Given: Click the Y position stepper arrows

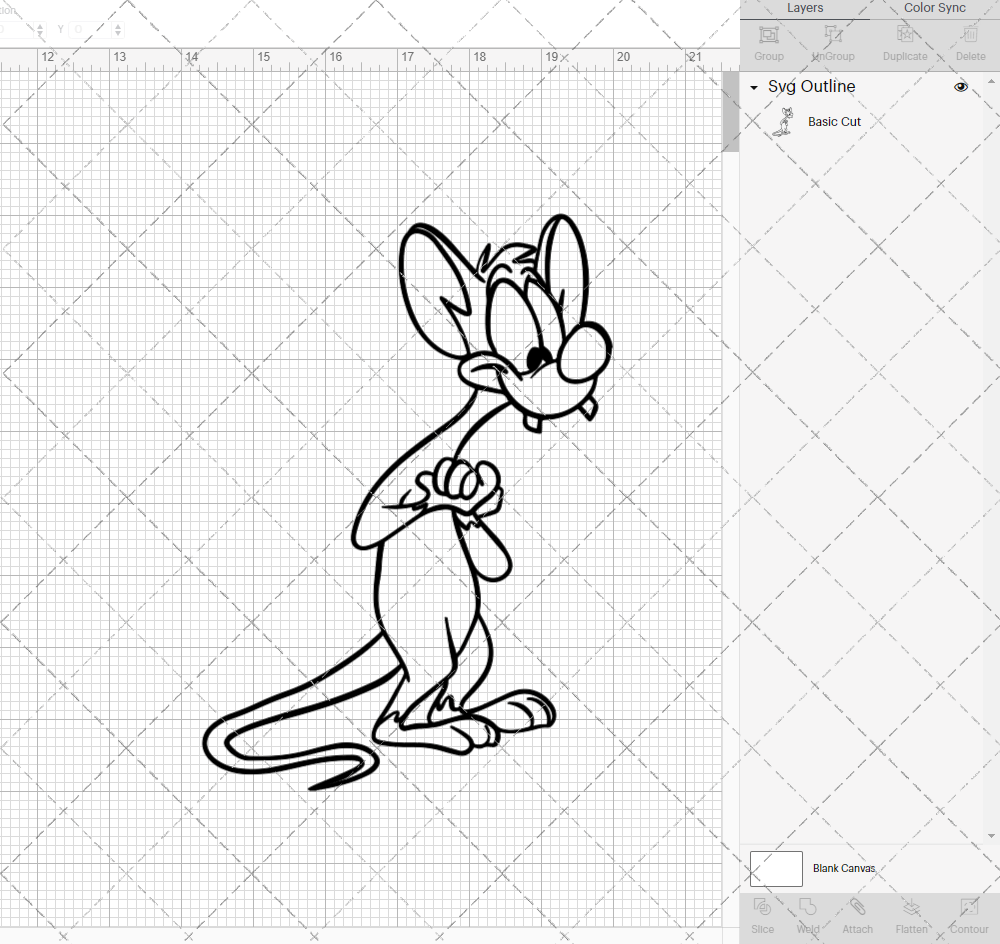Looking at the screenshot, I should point(119,30).
